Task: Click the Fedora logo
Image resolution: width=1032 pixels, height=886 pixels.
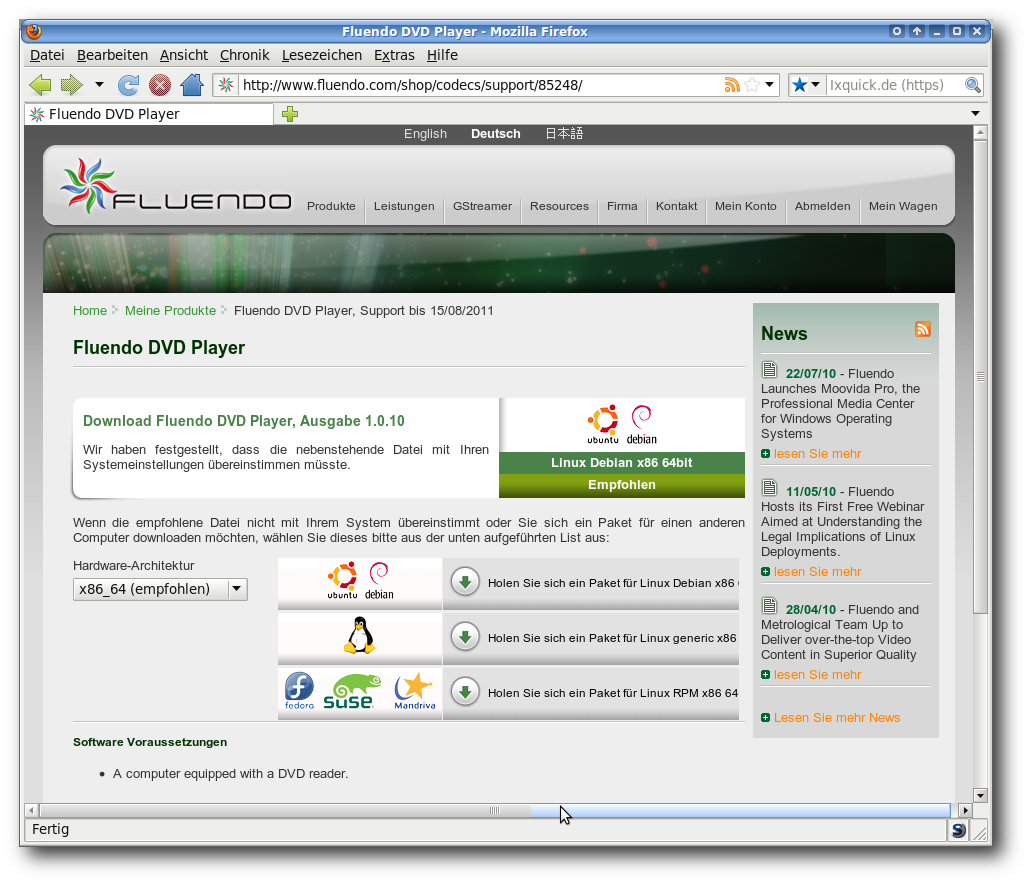Action: click(x=299, y=691)
